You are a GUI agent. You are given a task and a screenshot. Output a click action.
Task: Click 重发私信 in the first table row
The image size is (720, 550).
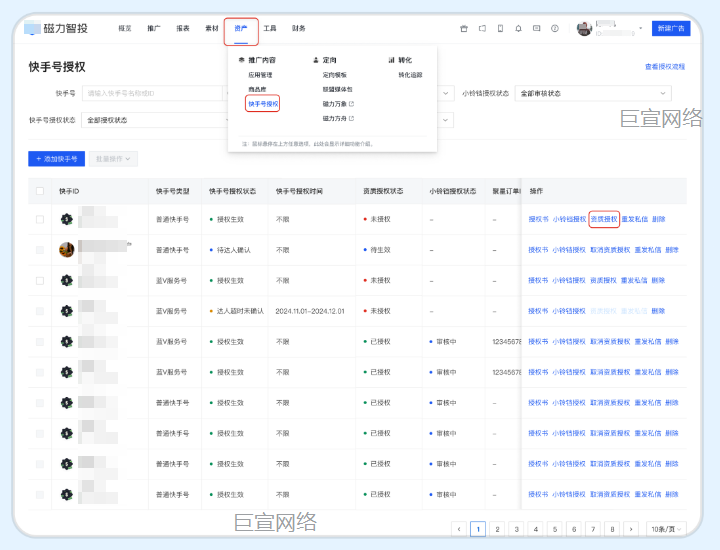[635, 219]
